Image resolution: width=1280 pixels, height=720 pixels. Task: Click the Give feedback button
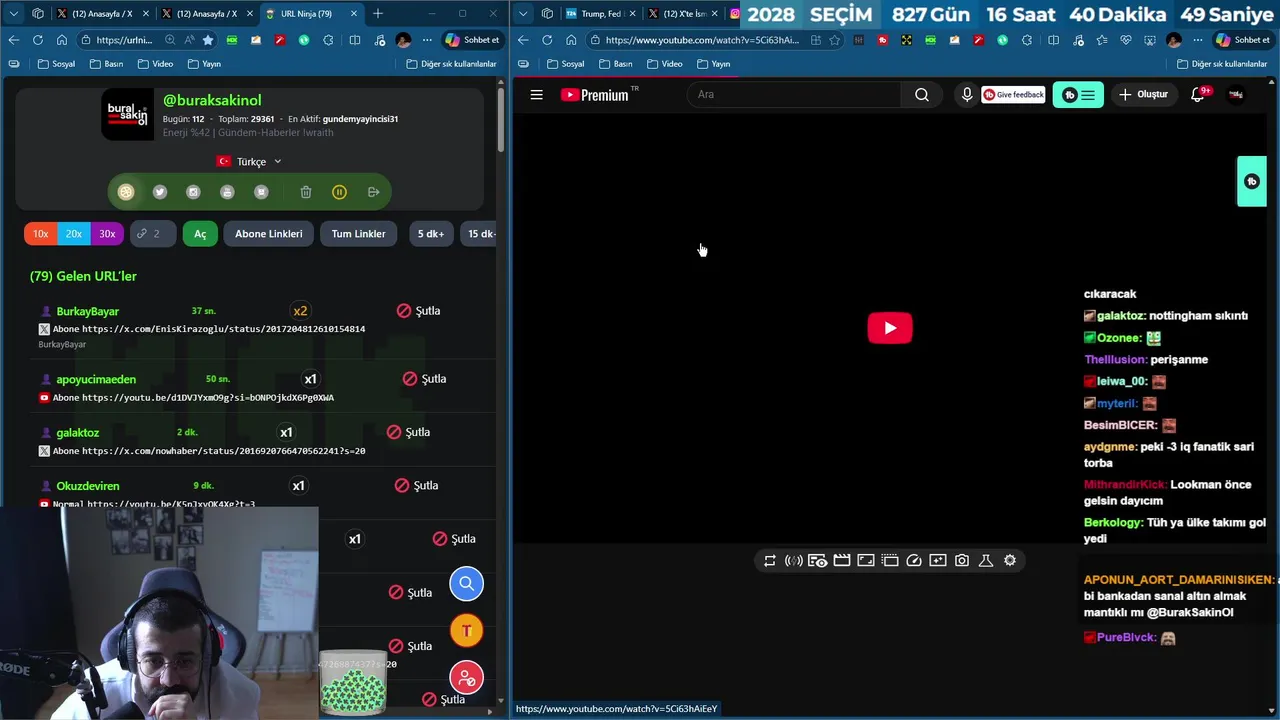[x=1013, y=95]
